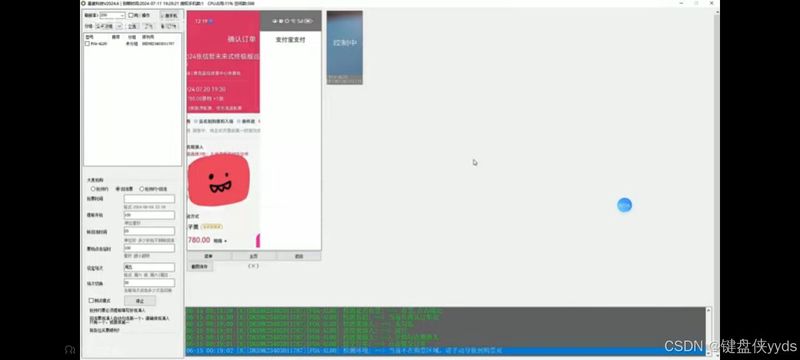Select the blue highlighted last log line
Viewport: 800px width, 360px height.
(x=445, y=351)
